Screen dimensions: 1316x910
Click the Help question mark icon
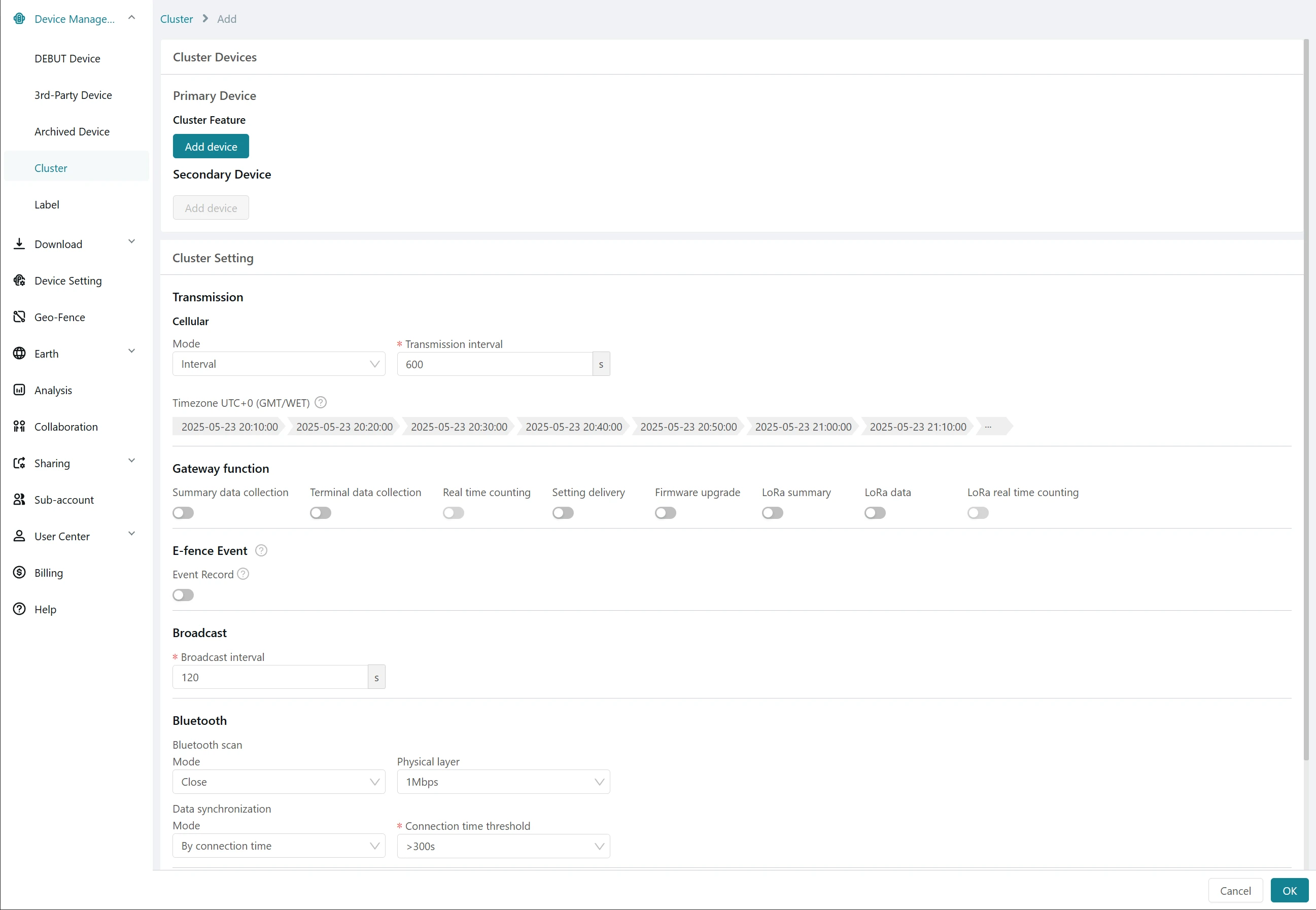click(19, 609)
